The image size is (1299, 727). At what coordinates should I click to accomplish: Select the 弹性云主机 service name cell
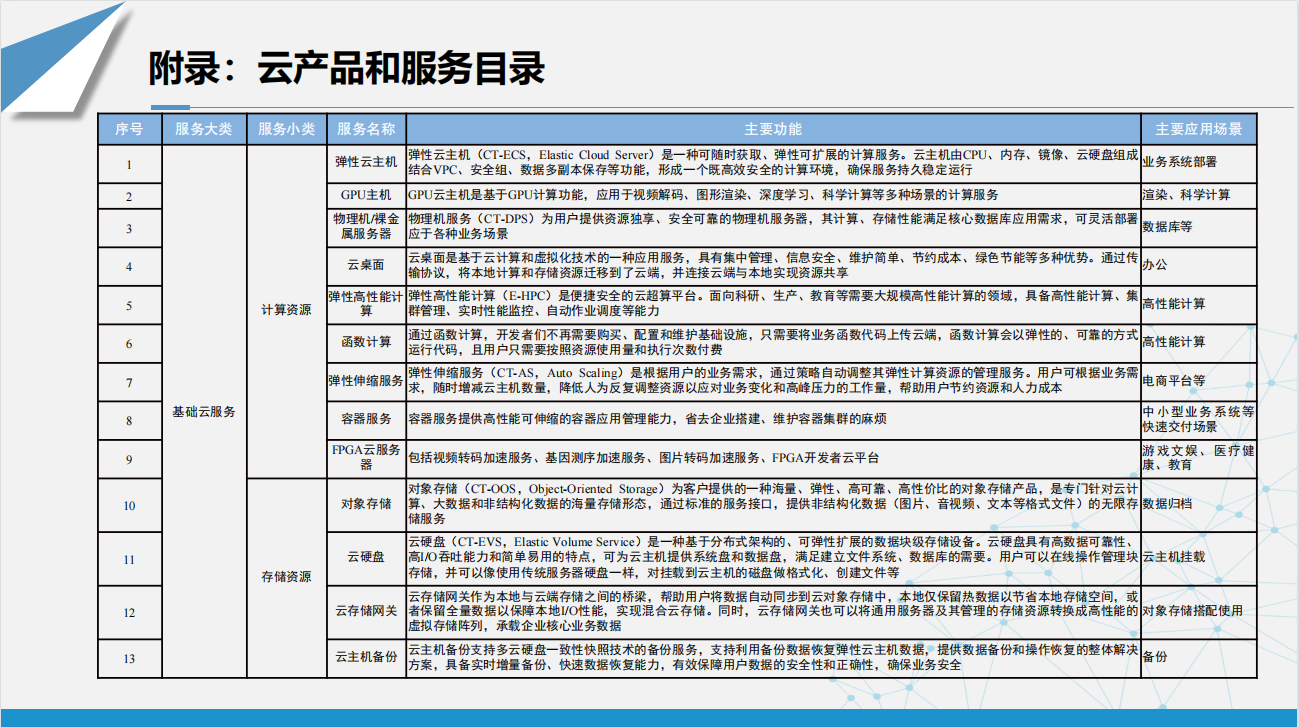click(366, 161)
